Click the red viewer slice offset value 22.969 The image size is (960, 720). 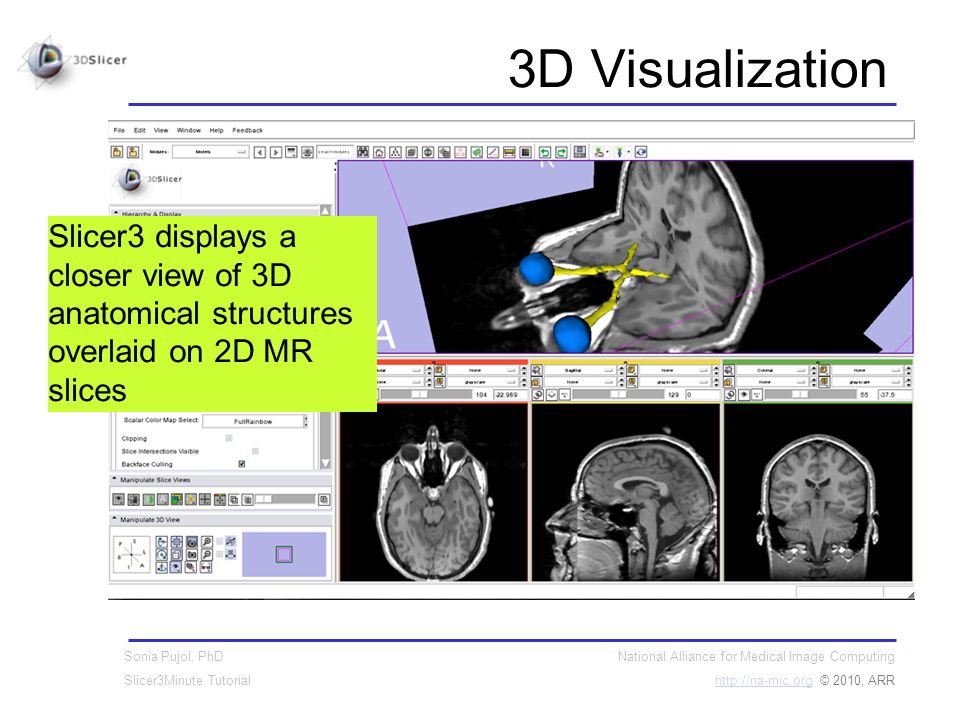(x=509, y=395)
